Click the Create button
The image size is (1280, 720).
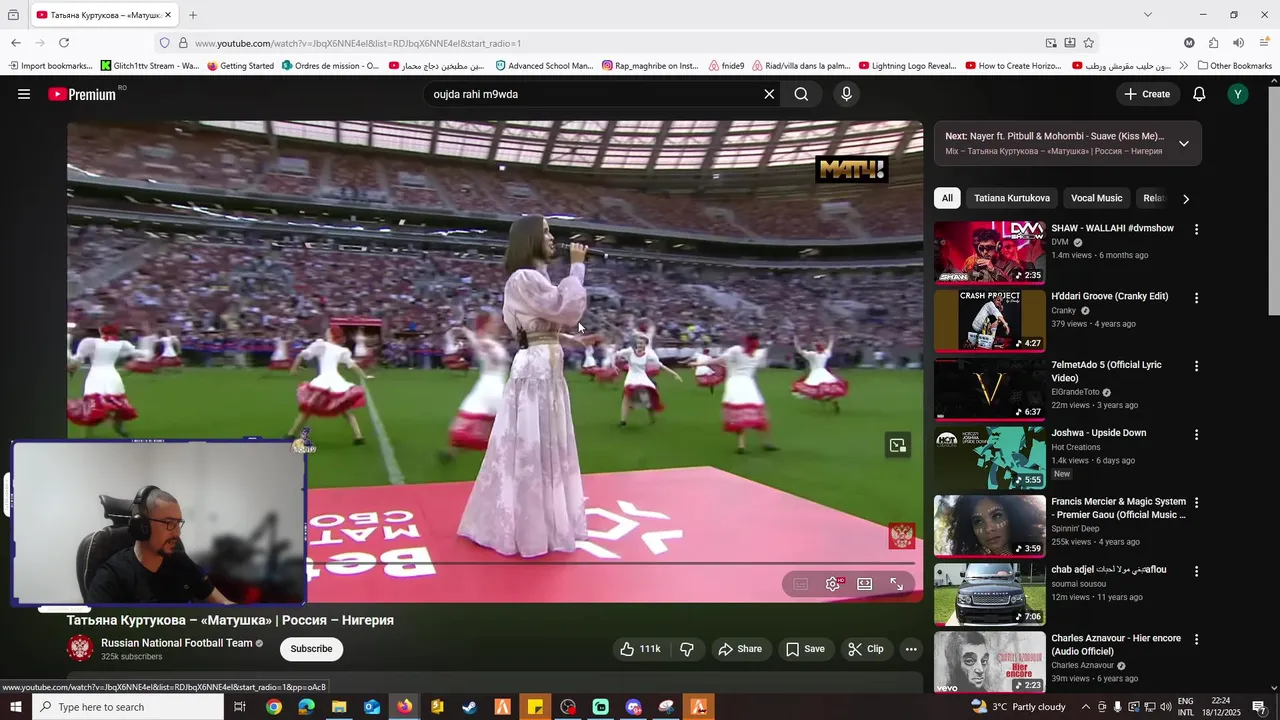(1147, 94)
